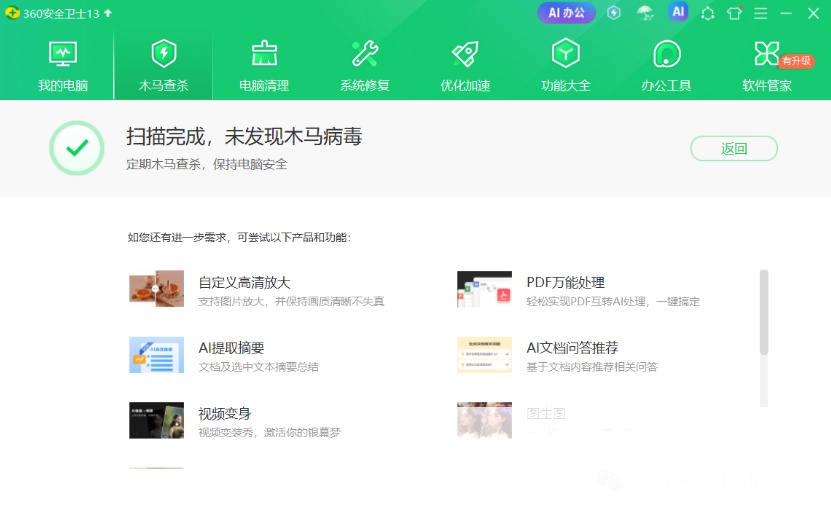The image size is (831, 514).
Task: Click 基于文档内容推荐相关问答 description text
Action: coord(592,367)
